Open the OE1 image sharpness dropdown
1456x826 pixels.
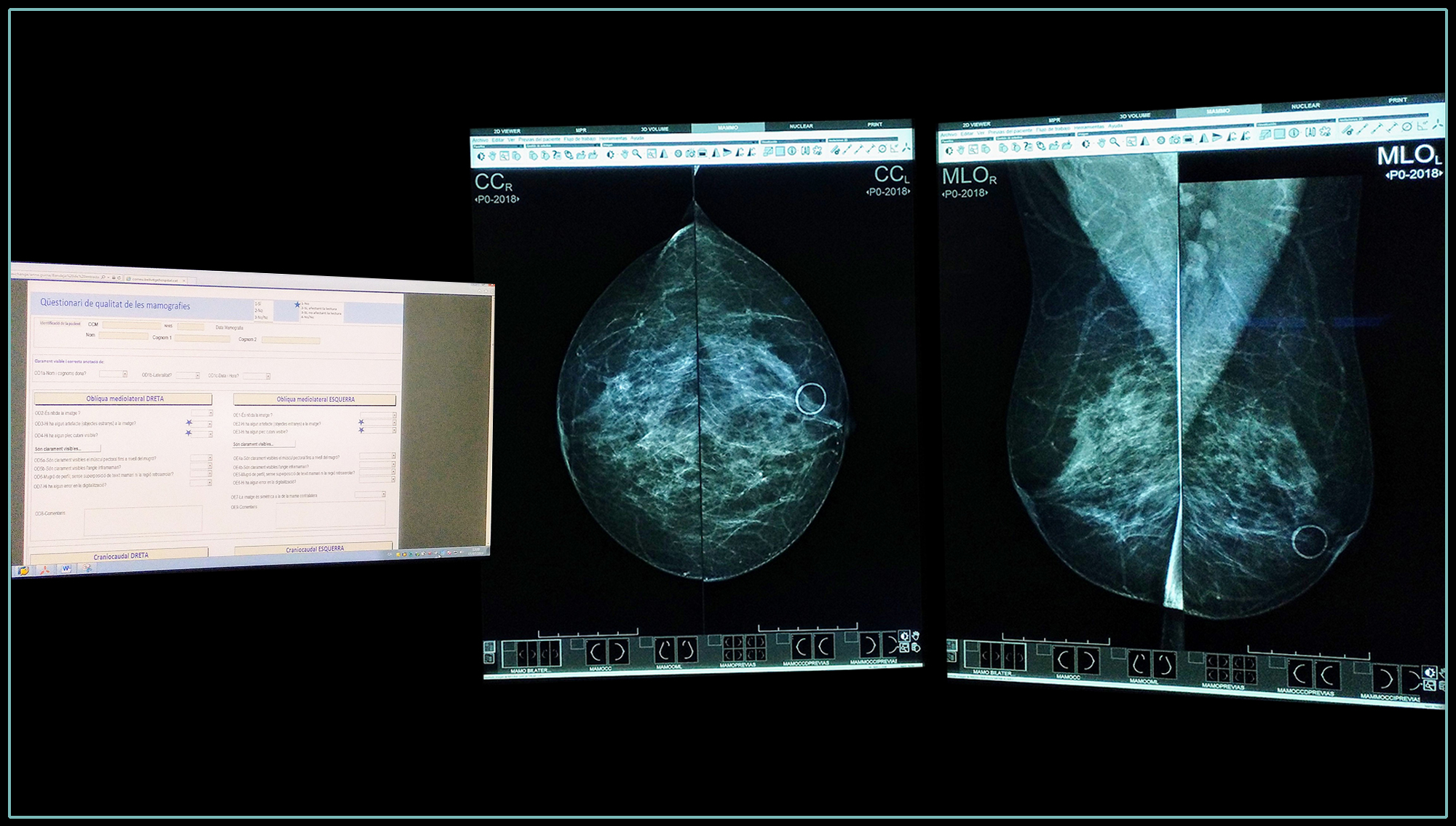pyautogui.click(x=378, y=415)
